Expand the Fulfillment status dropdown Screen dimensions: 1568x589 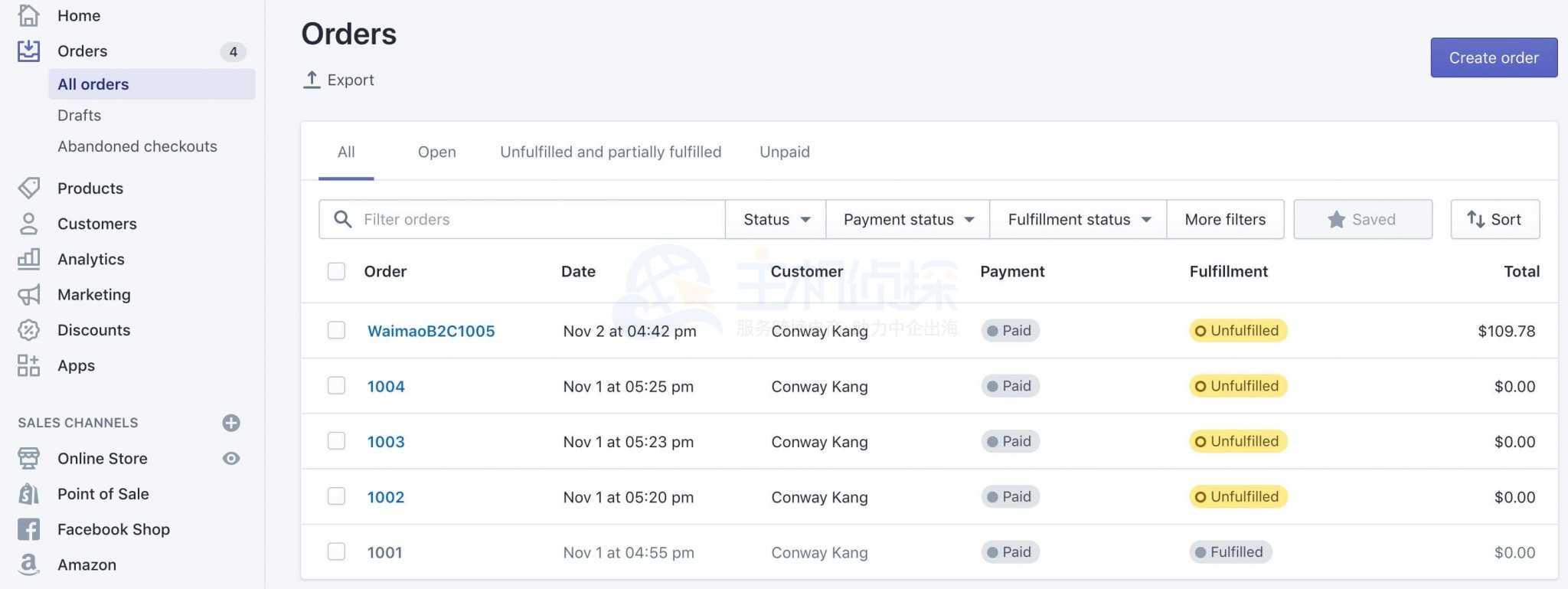[1078, 220]
